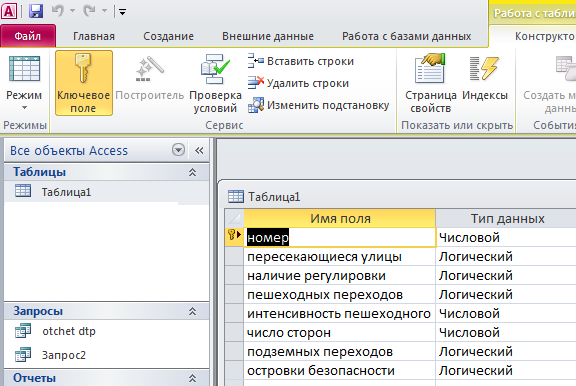Toggle Страница свойств property sheet
The height and width of the screenshot is (386, 576).
[x=431, y=83]
